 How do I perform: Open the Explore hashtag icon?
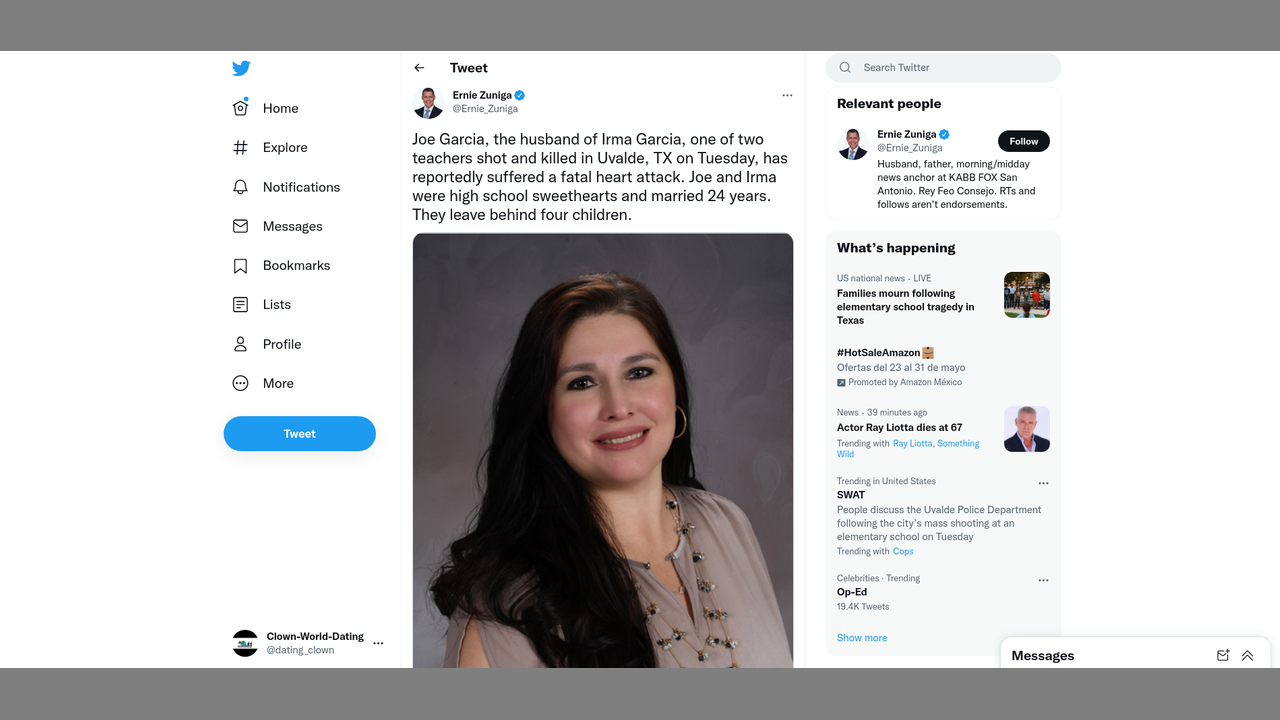pyautogui.click(x=240, y=148)
